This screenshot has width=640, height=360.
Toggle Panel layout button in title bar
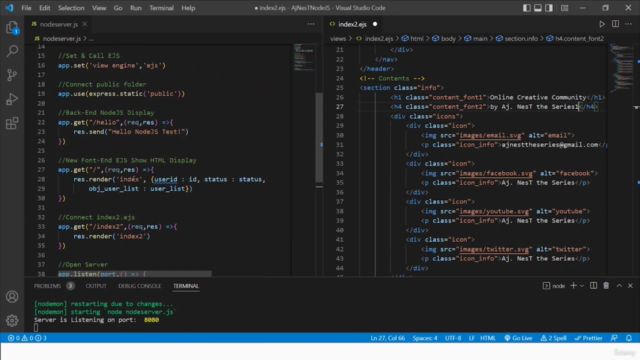pos(538,8)
